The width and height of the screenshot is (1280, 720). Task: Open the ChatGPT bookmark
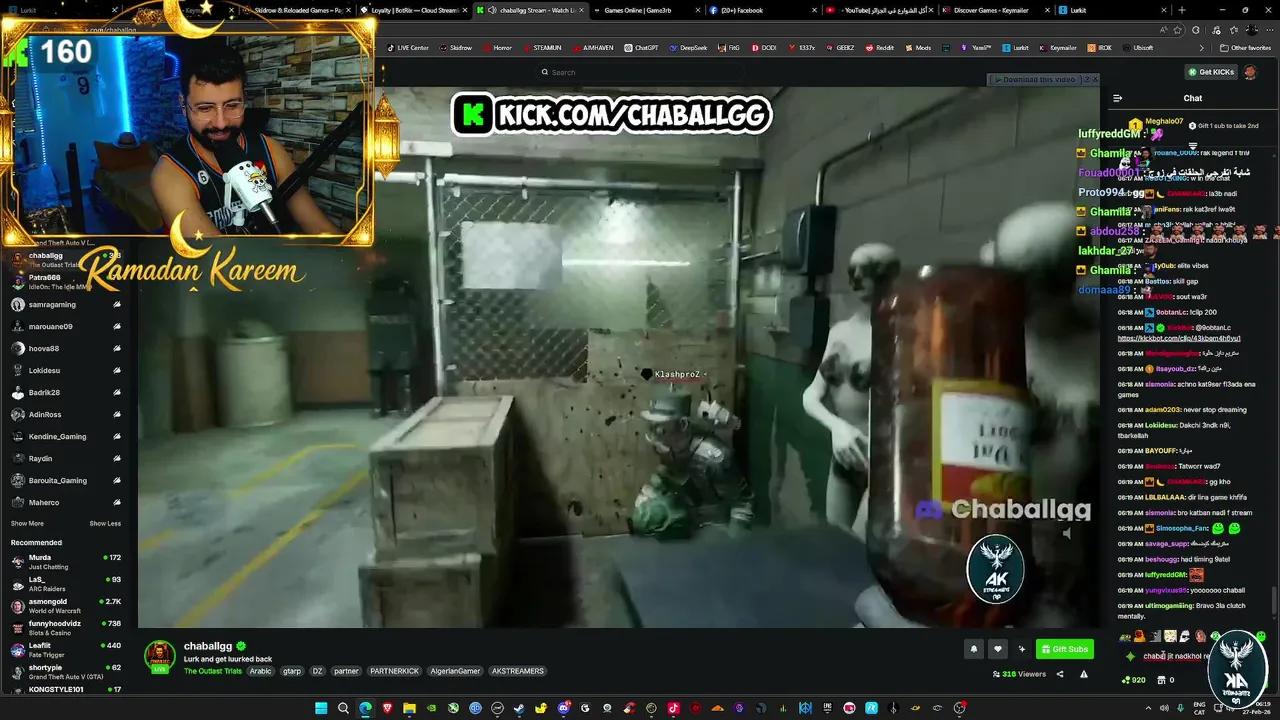tap(641, 47)
